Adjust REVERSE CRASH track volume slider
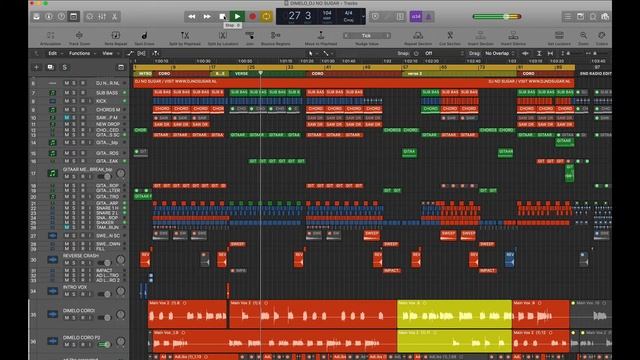 (x=105, y=263)
